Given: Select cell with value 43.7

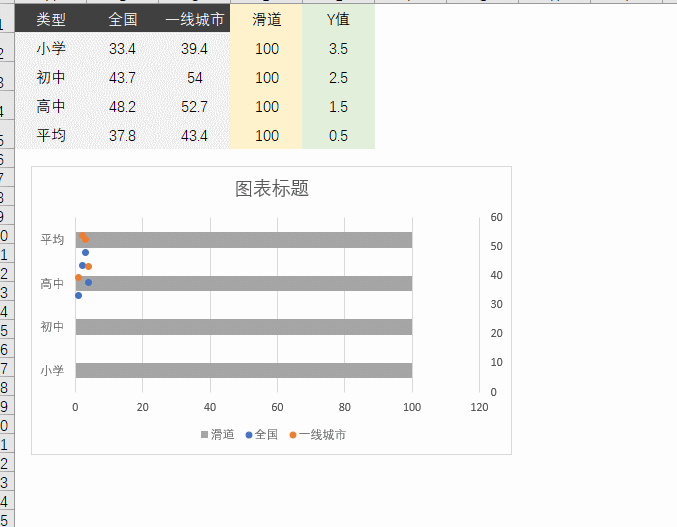Looking at the screenshot, I should tap(123, 77).
